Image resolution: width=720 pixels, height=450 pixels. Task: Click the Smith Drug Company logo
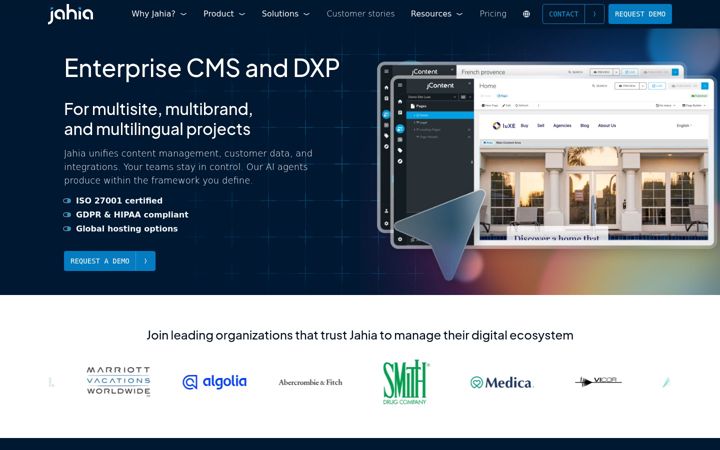[x=406, y=382]
